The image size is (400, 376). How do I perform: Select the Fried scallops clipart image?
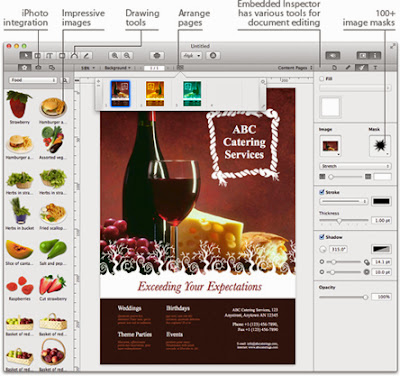click(x=53, y=213)
